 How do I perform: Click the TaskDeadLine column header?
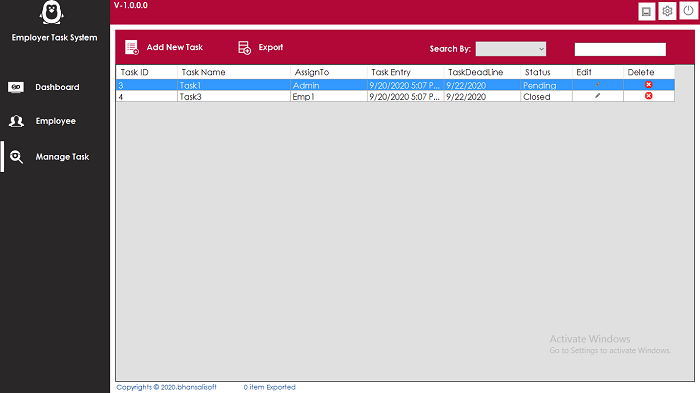click(482, 72)
